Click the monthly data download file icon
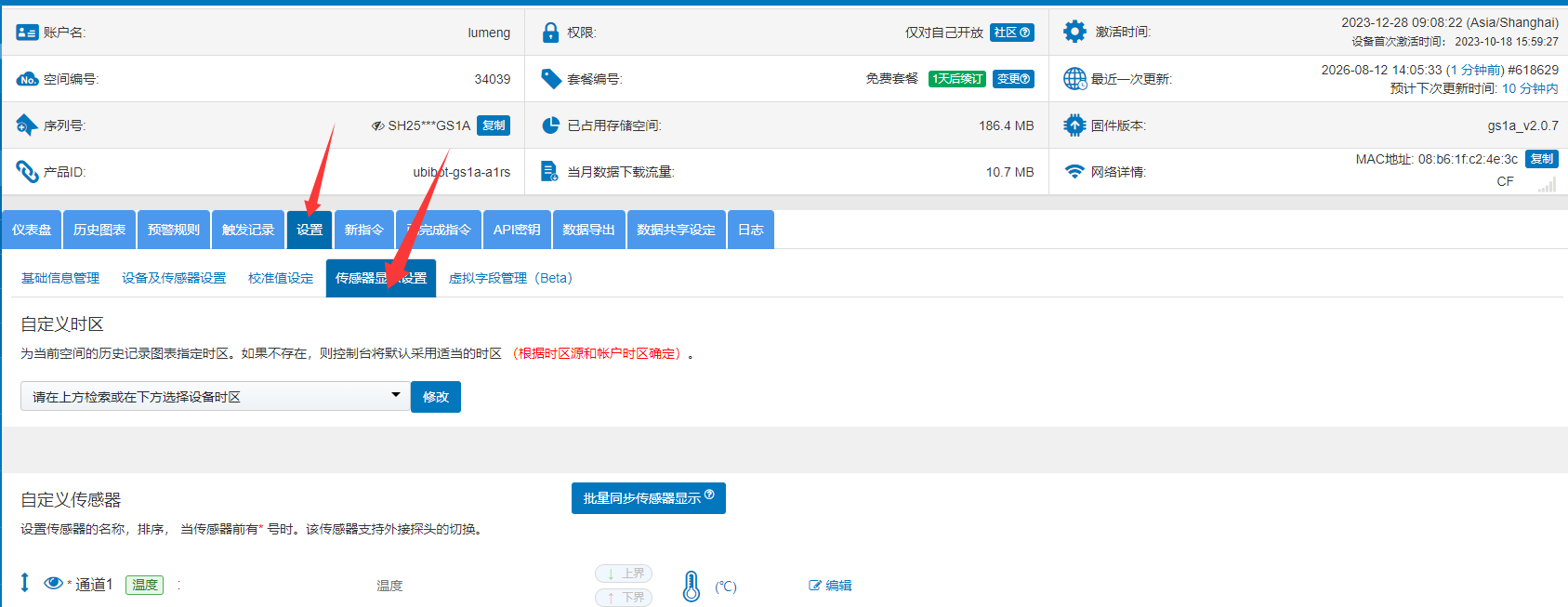Viewport: 1568px width, 607px height. click(550, 171)
